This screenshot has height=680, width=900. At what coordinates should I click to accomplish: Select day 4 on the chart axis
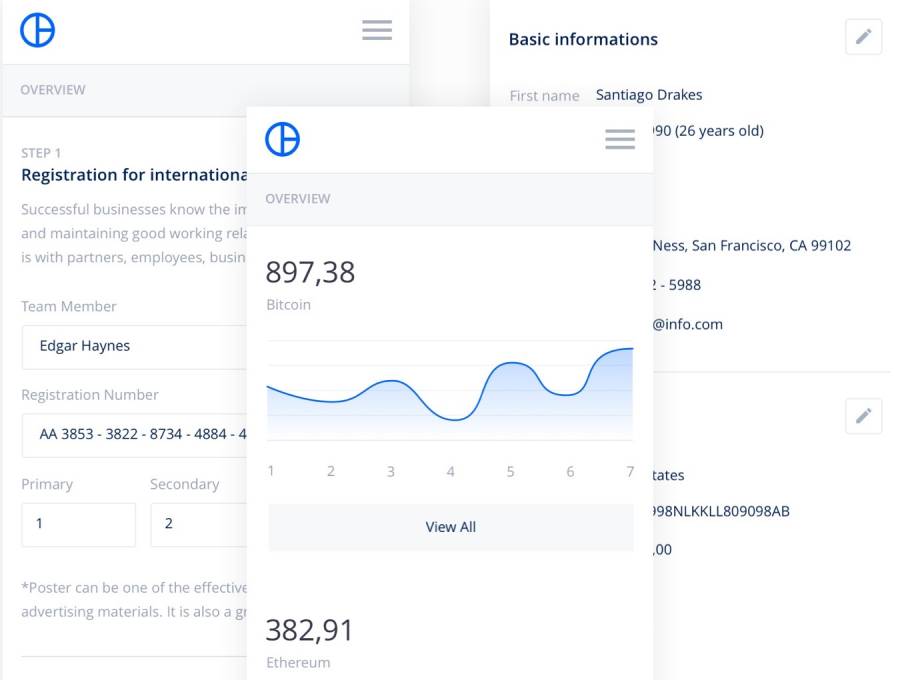451,471
